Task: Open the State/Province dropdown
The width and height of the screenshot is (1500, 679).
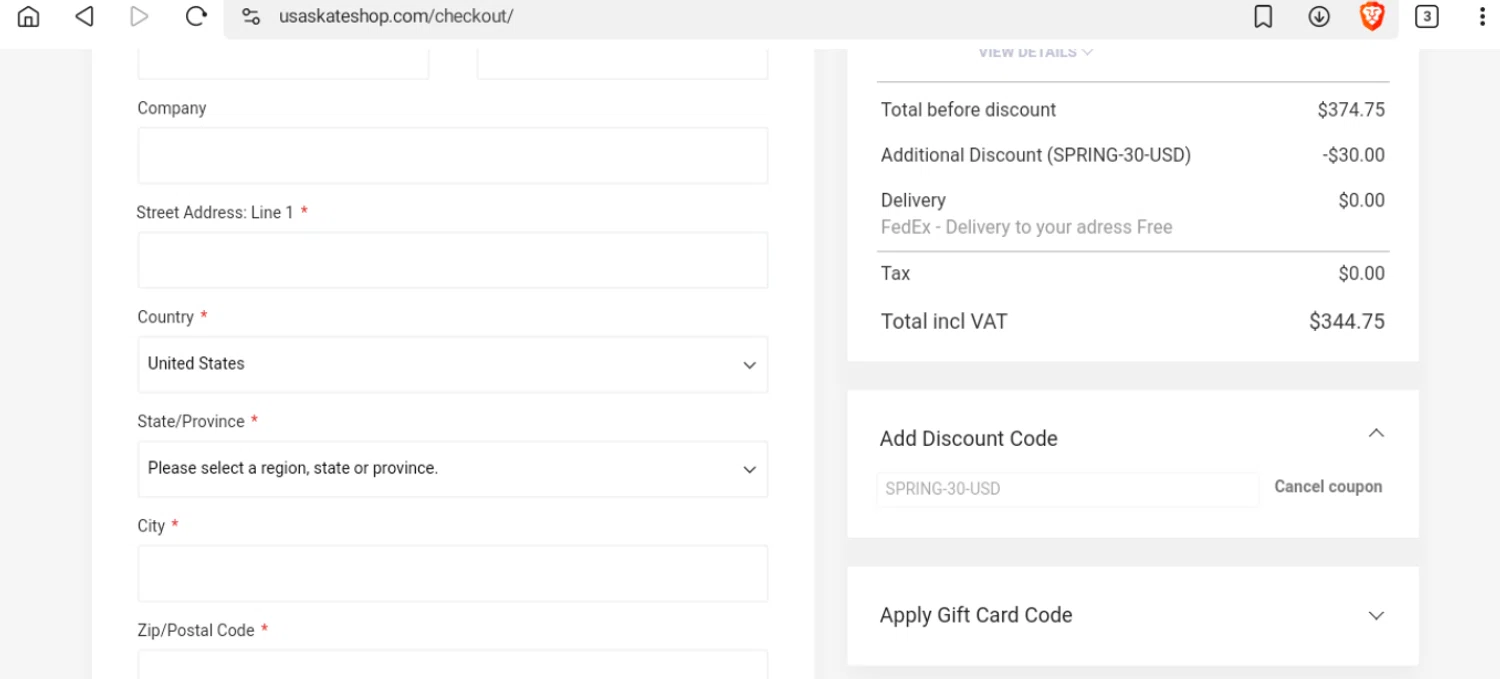Action: pos(453,469)
